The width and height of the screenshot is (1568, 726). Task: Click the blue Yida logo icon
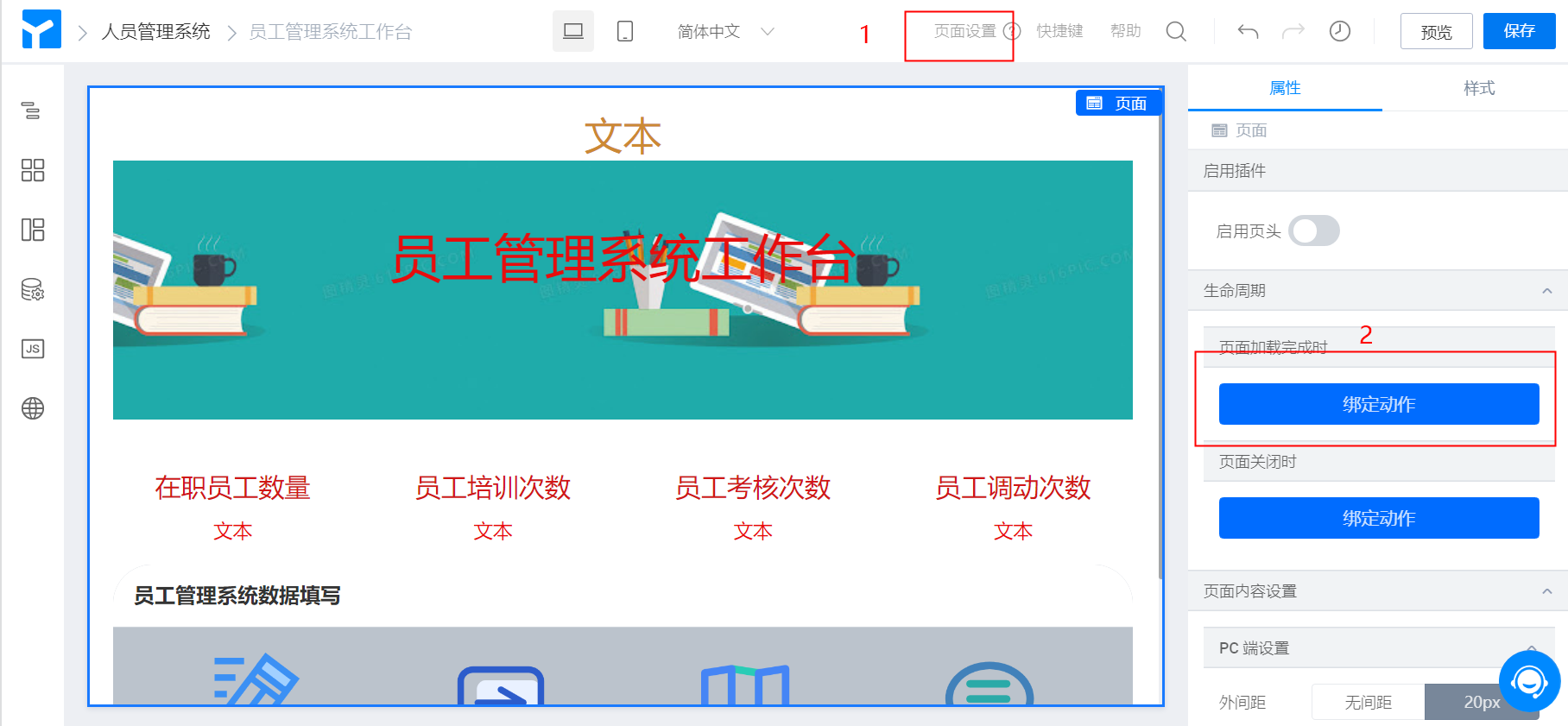click(x=41, y=29)
